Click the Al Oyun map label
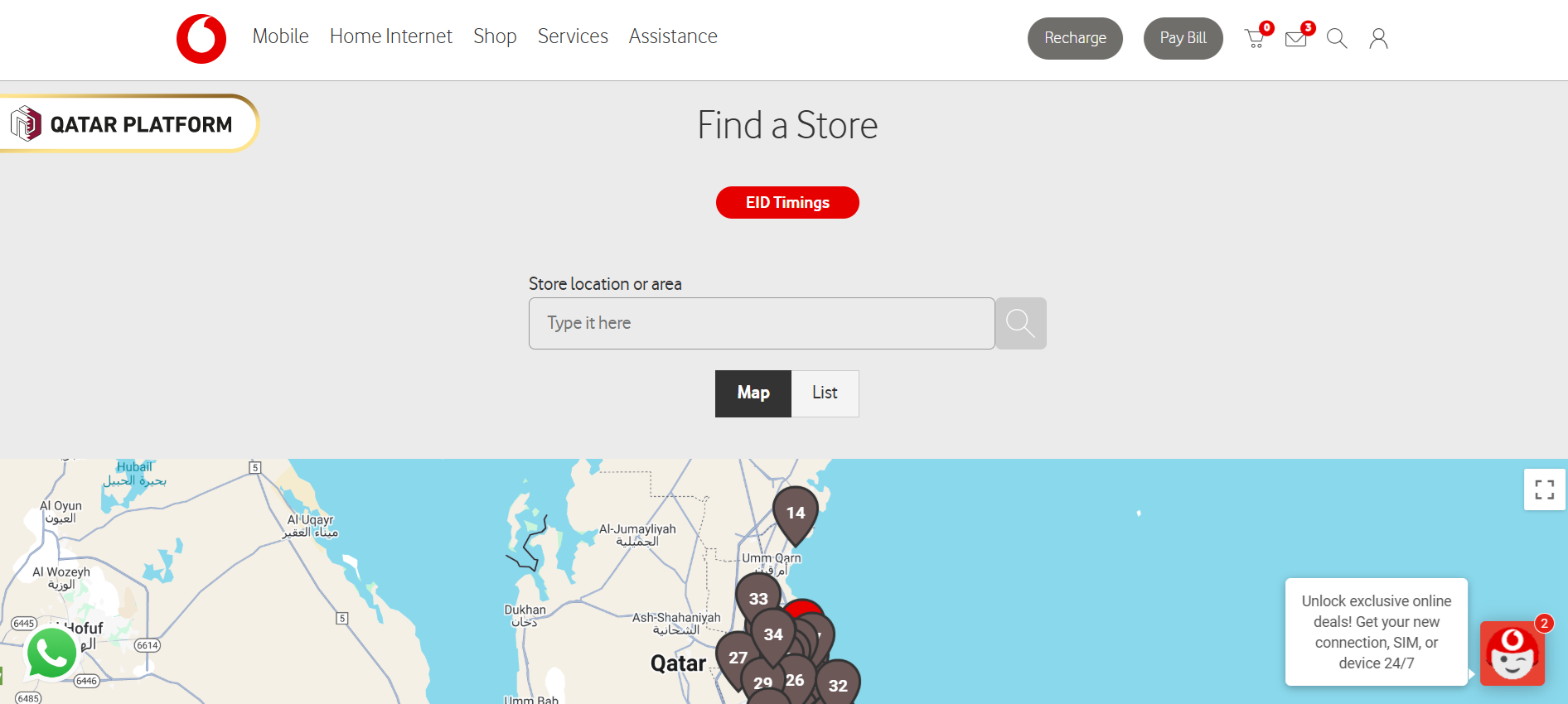The height and width of the screenshot is (704, 1568). [x=60, y=512]
